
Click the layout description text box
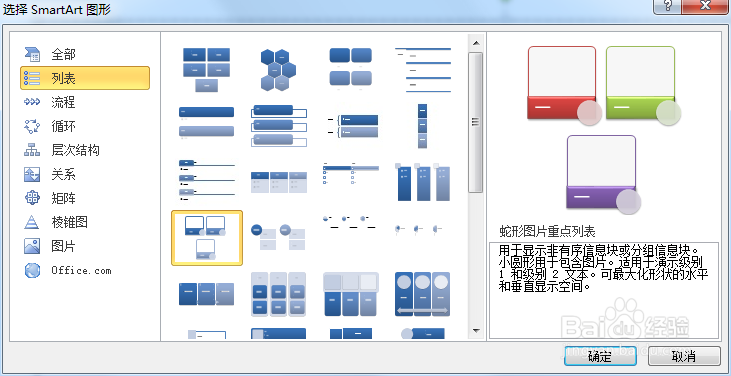point(604,290)
